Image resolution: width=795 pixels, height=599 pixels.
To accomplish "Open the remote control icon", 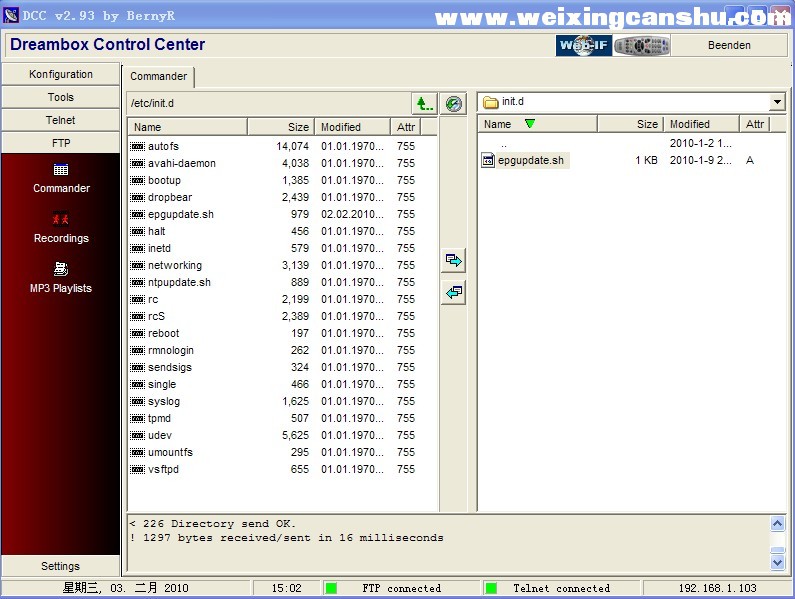I will click(642, 45).
